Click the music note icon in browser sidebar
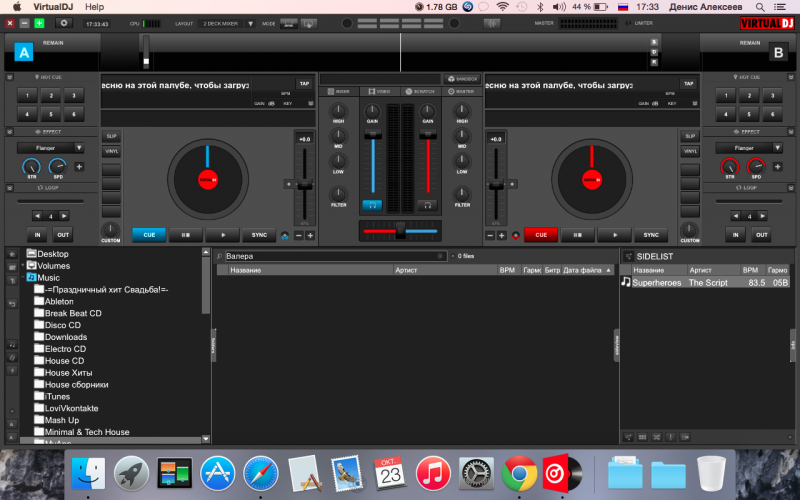 click(x=12, y=344)
